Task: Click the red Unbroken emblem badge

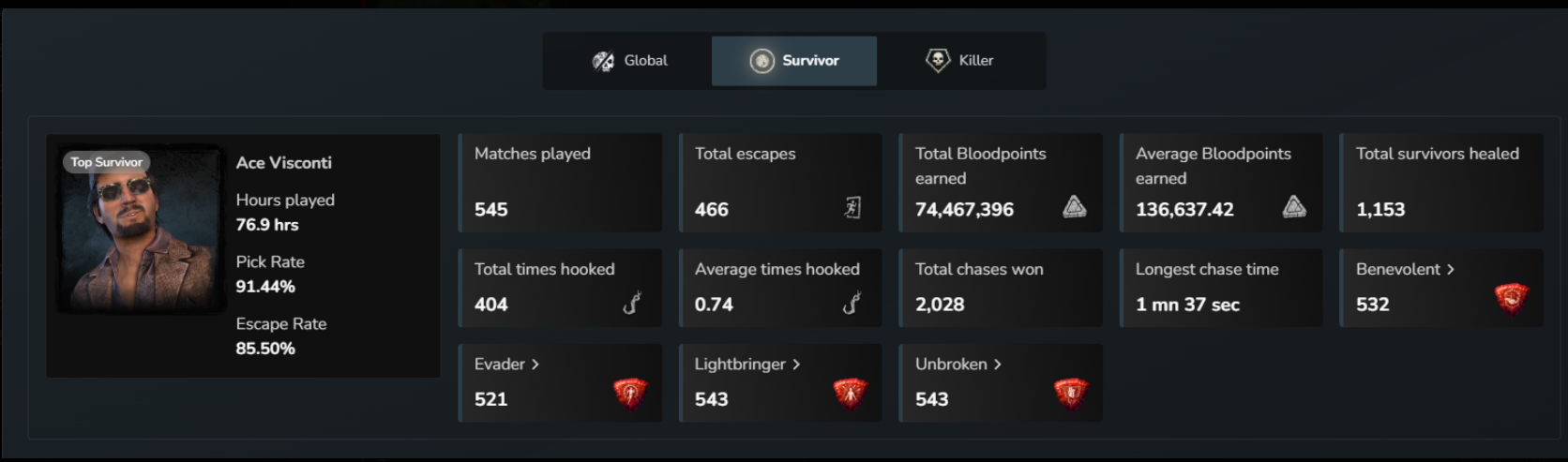Action: click(x=1070, y=394)
